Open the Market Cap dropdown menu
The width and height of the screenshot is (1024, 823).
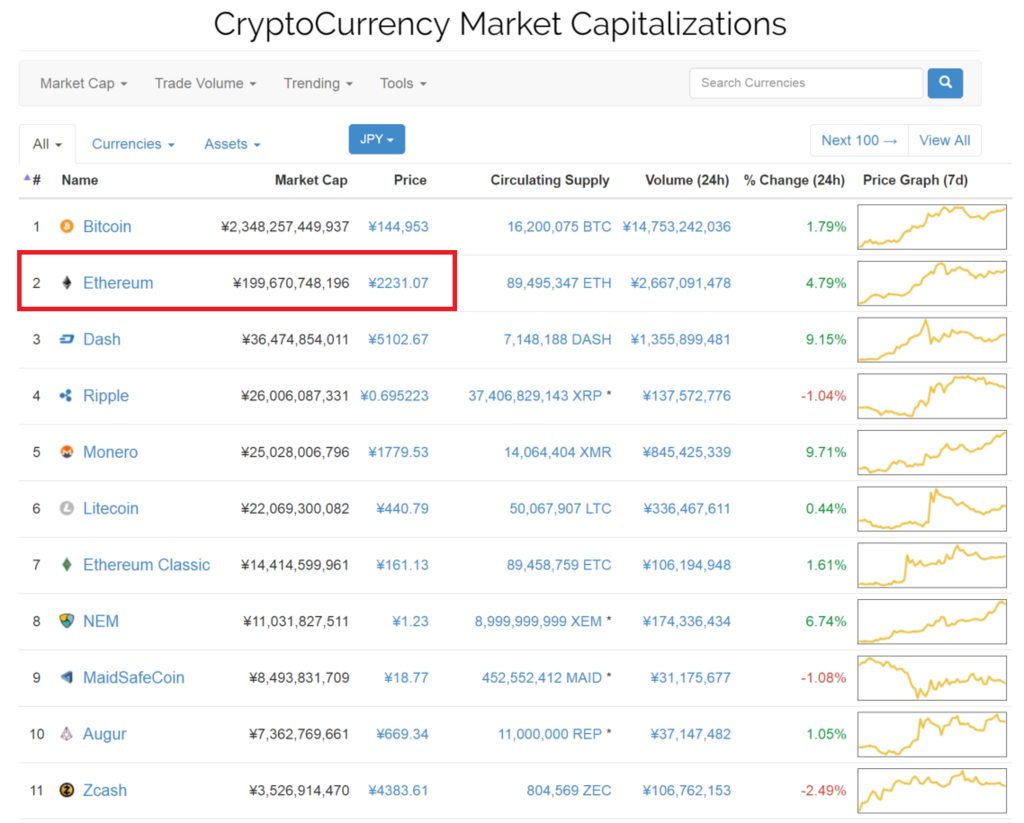84,84
